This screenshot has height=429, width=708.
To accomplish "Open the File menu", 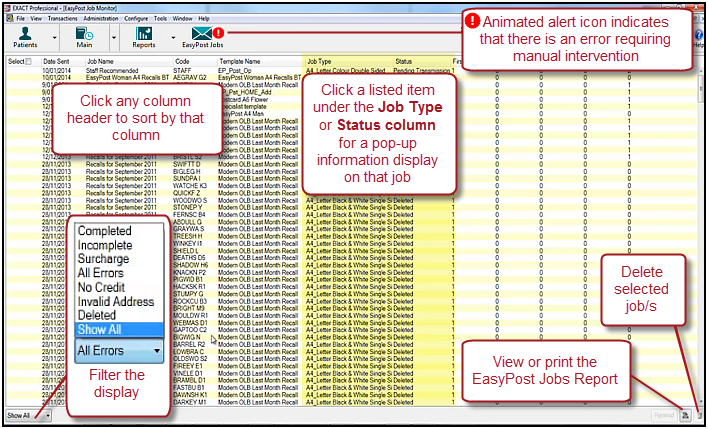I will (20, 19).
